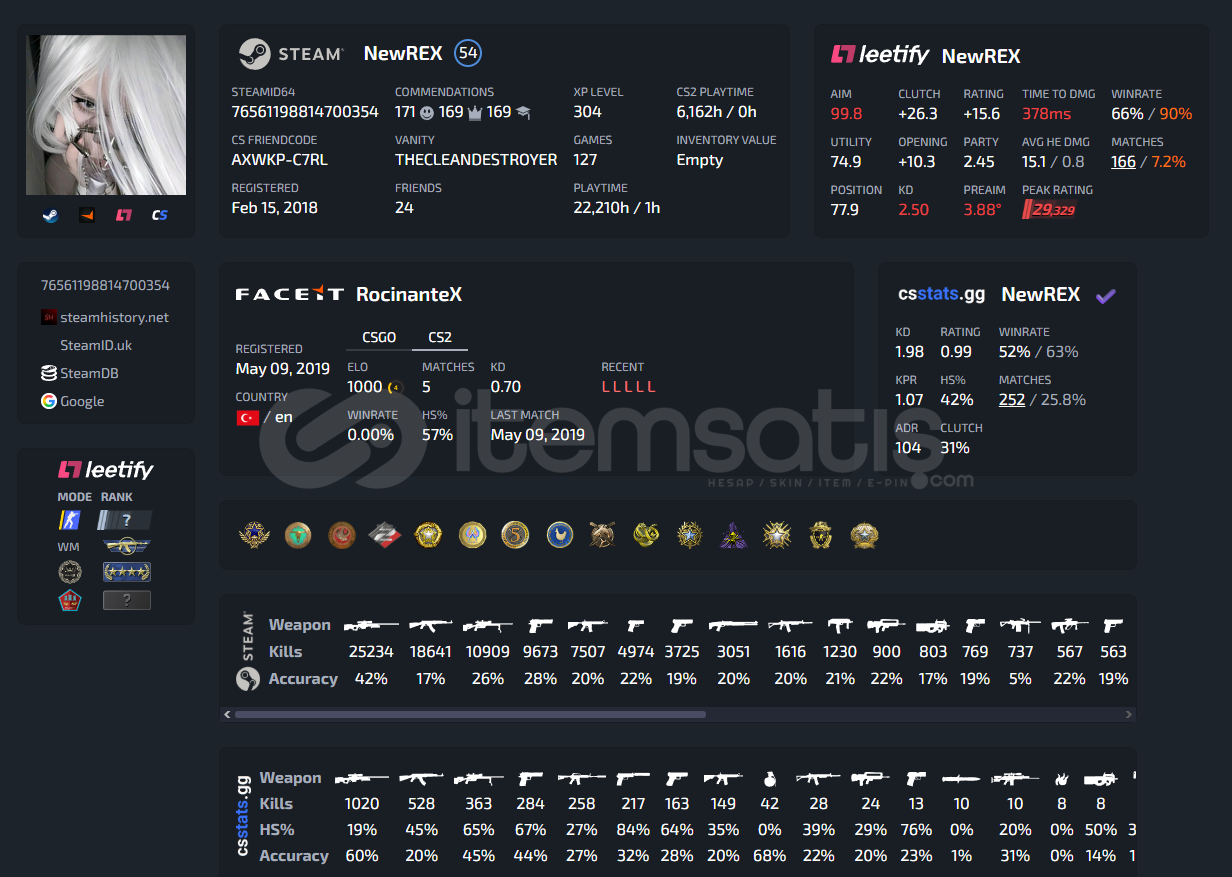Click the red pentagon map icon in sidebar

coord(69,601)
